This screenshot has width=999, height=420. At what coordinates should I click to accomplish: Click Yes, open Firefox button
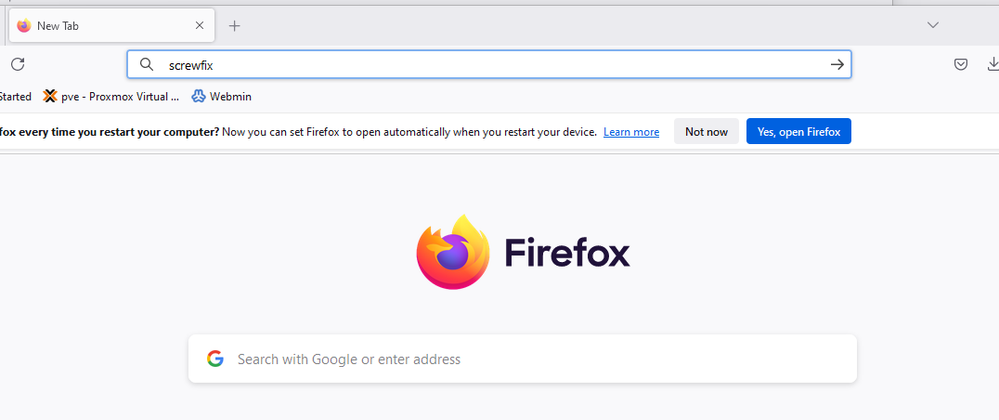tap(798, 132)
